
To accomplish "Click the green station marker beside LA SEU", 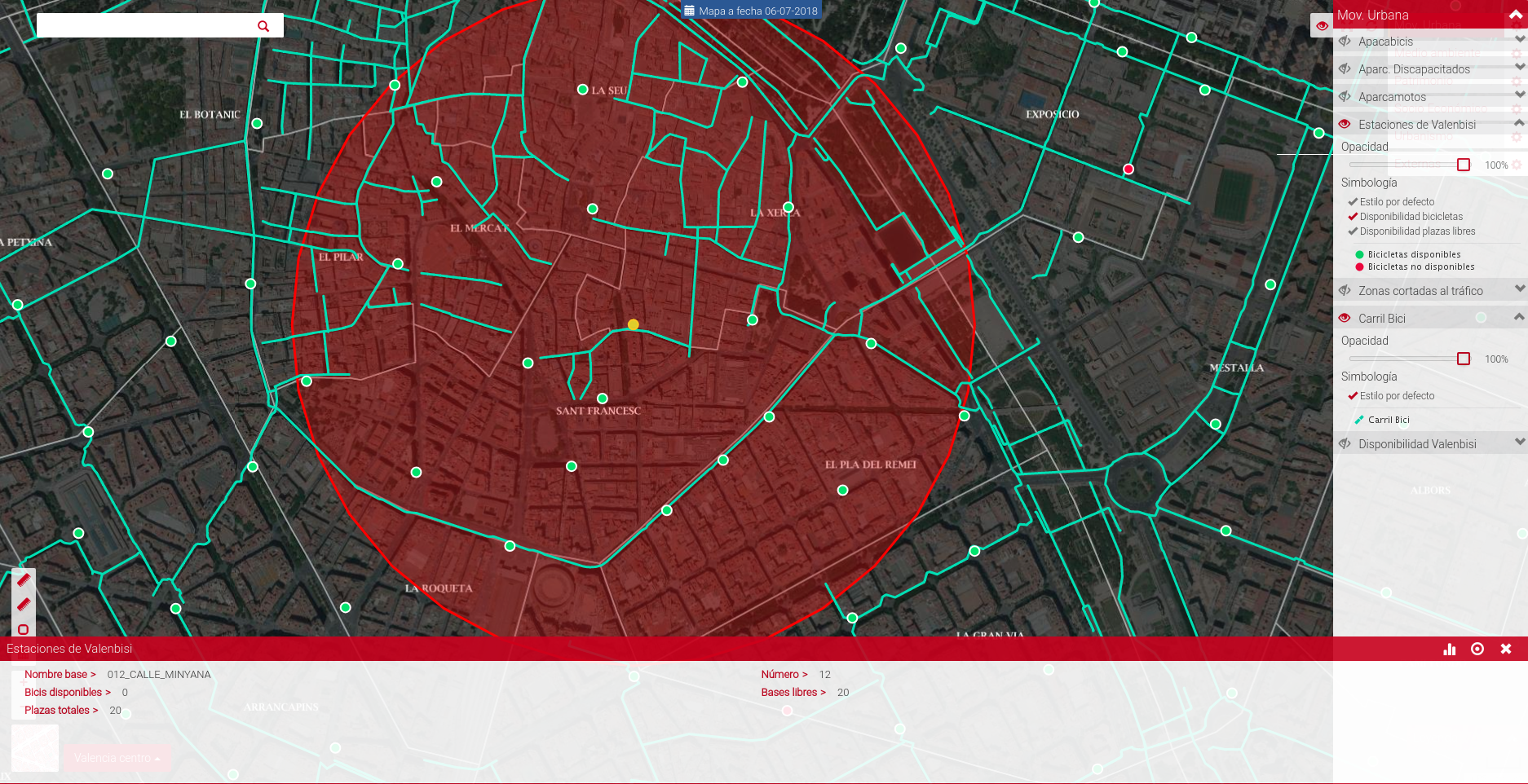I will (582, 90).
